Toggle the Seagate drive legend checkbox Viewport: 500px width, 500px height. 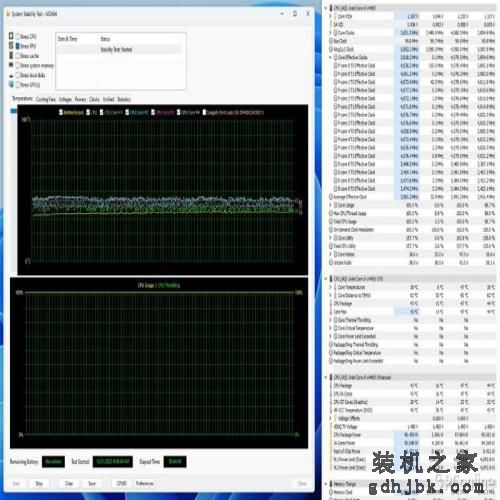[204, 112]
